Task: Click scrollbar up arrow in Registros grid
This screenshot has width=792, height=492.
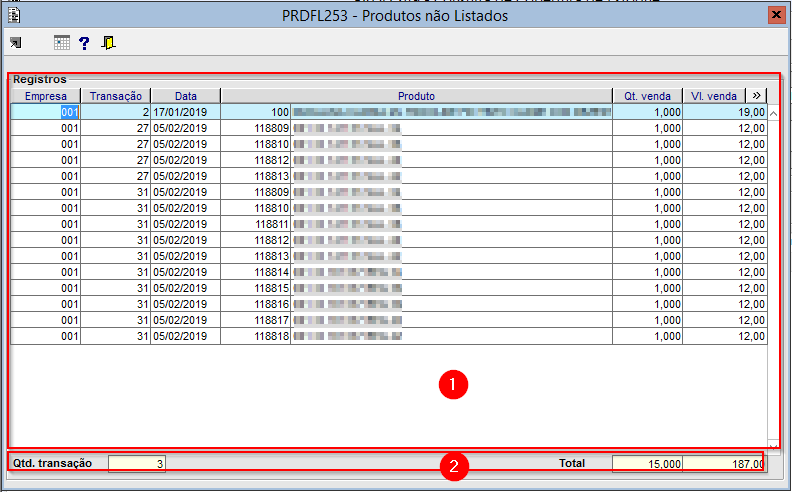Action: click(x=773, y=114)
